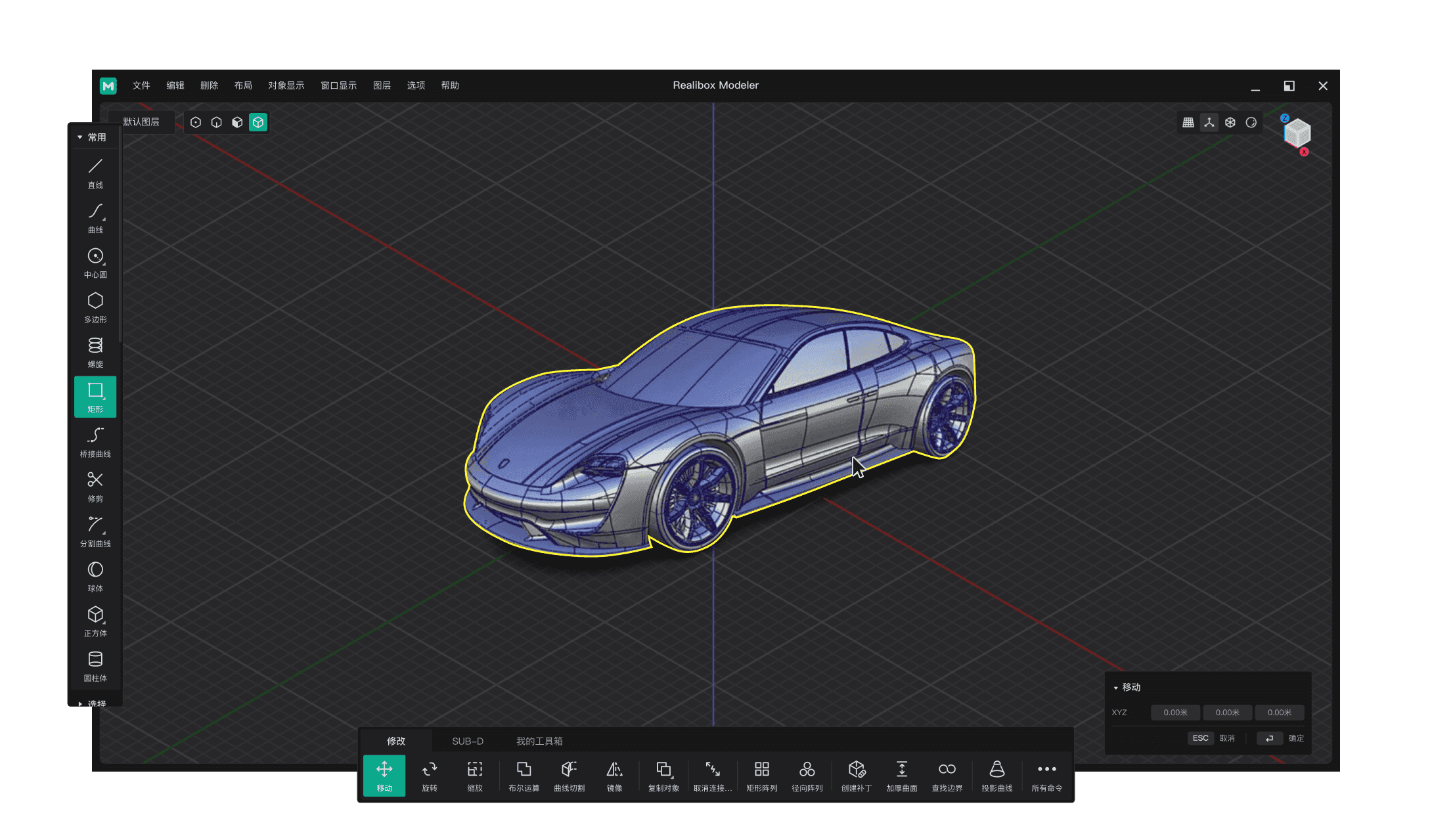Screen dimensions: 1432x840
Task: Select the 曲线 curve tool
Action: [95, 217]
